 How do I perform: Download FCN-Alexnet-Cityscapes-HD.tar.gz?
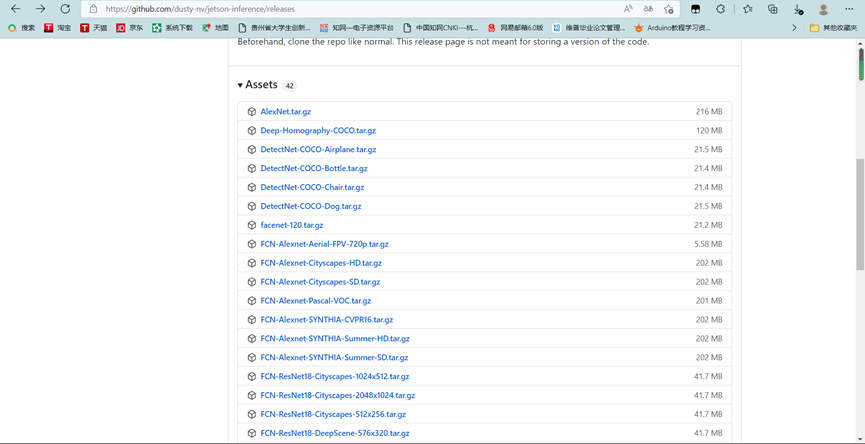coord(321,263)
